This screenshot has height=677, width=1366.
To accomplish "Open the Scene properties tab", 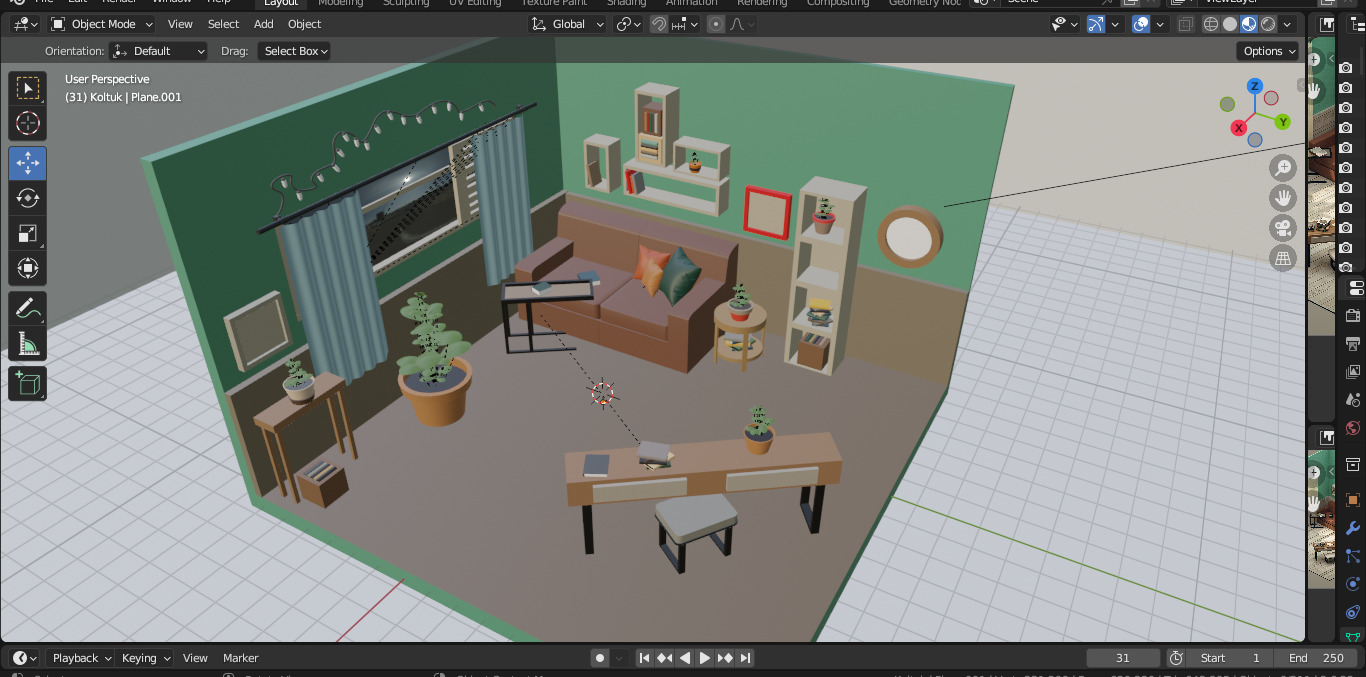I will pos(1354,400).
